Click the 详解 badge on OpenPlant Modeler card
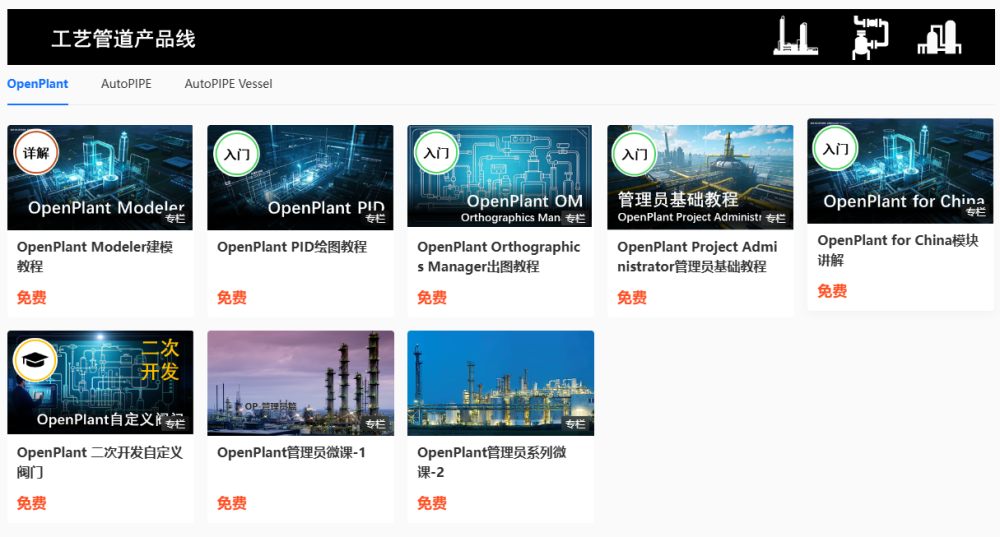Viewport: 1000px width, 537px height. coord(37,153)
